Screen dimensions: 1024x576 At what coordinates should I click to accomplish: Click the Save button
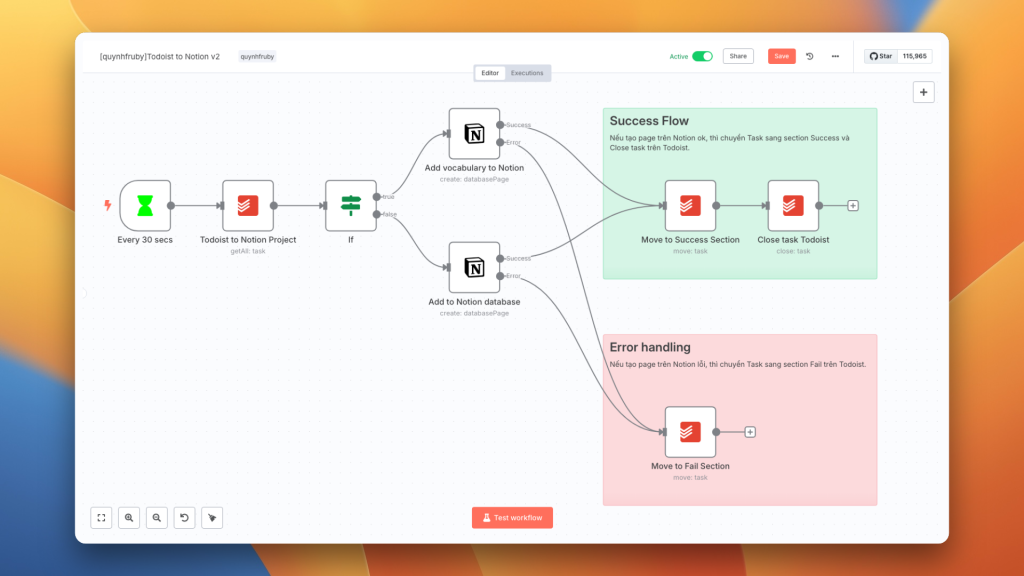click(x=782, y=56)
